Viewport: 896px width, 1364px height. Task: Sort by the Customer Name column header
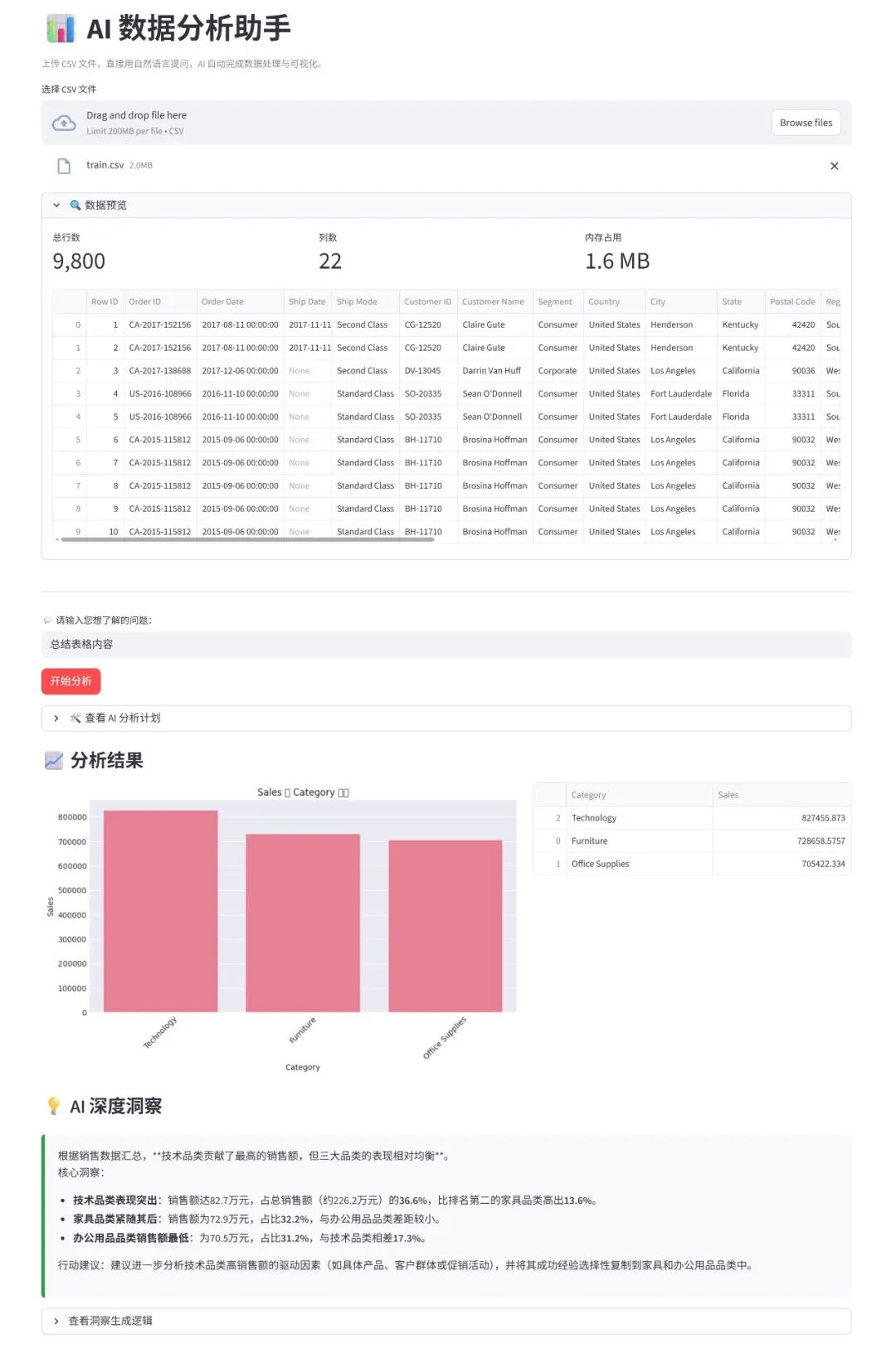pos(494,302)
